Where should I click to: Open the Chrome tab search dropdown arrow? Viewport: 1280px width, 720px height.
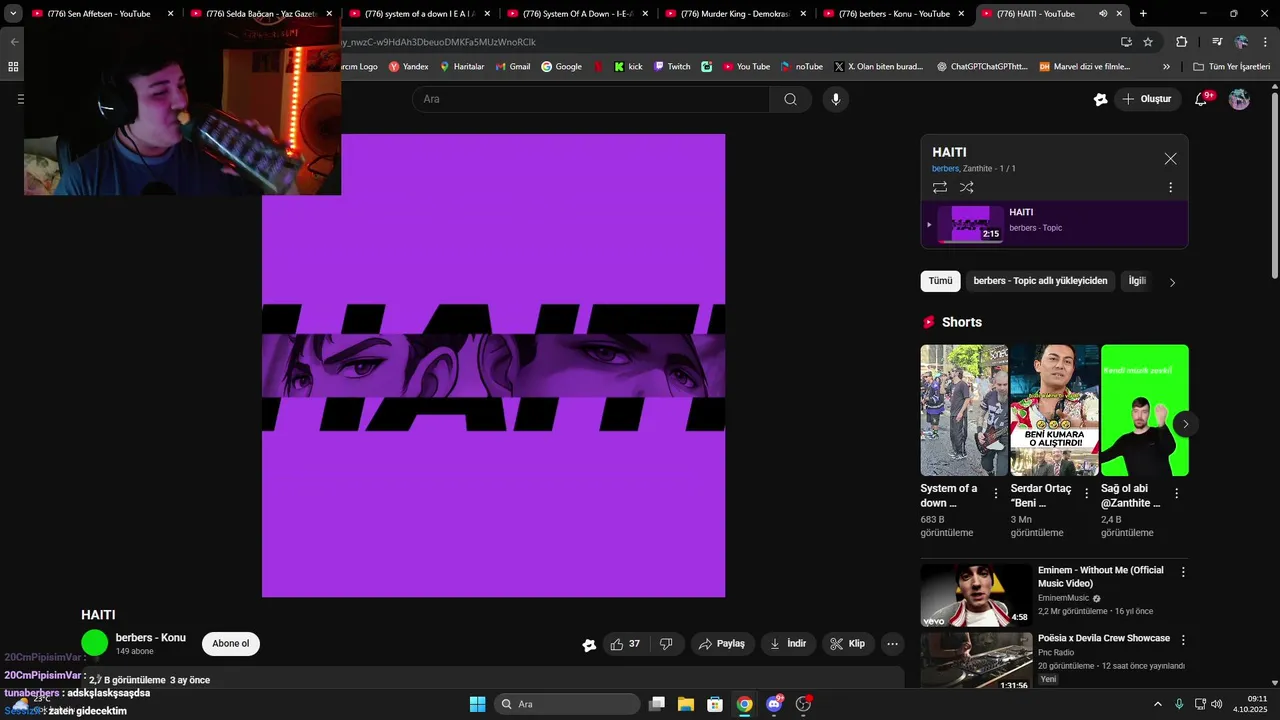[x=13, y=14]
